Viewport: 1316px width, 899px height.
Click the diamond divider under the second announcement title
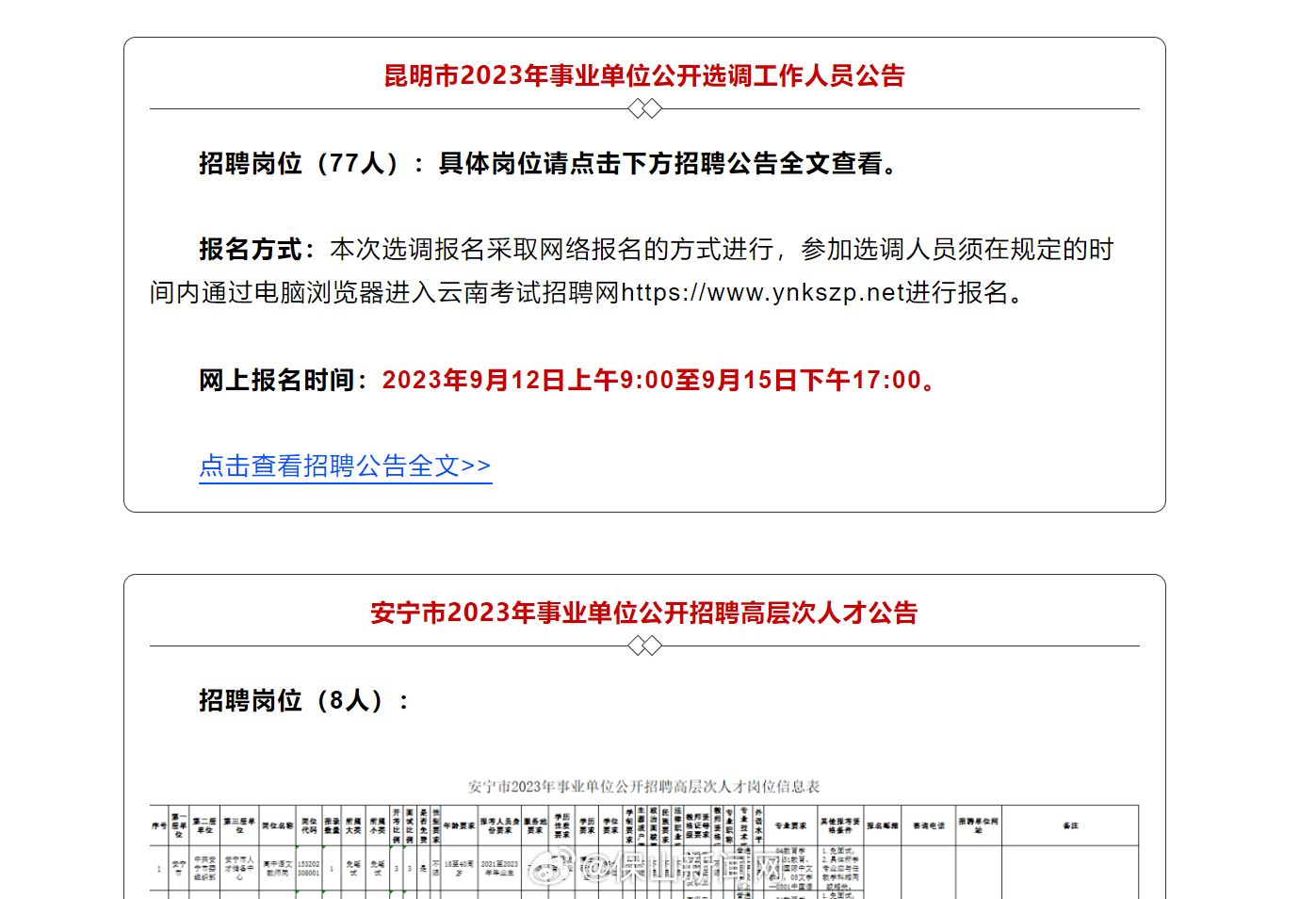pos(644,646)
